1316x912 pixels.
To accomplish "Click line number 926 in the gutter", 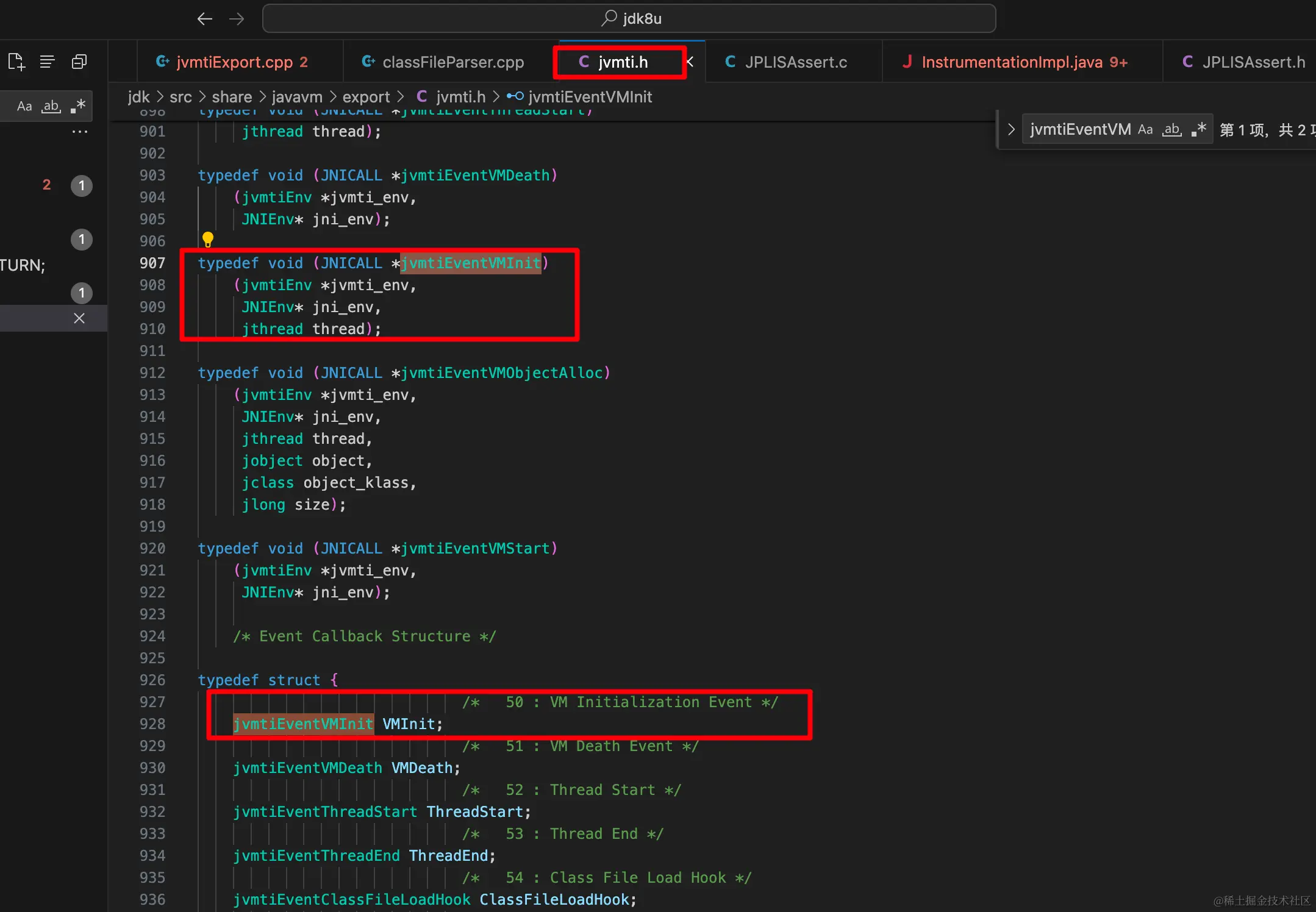I will coord(152,680).
